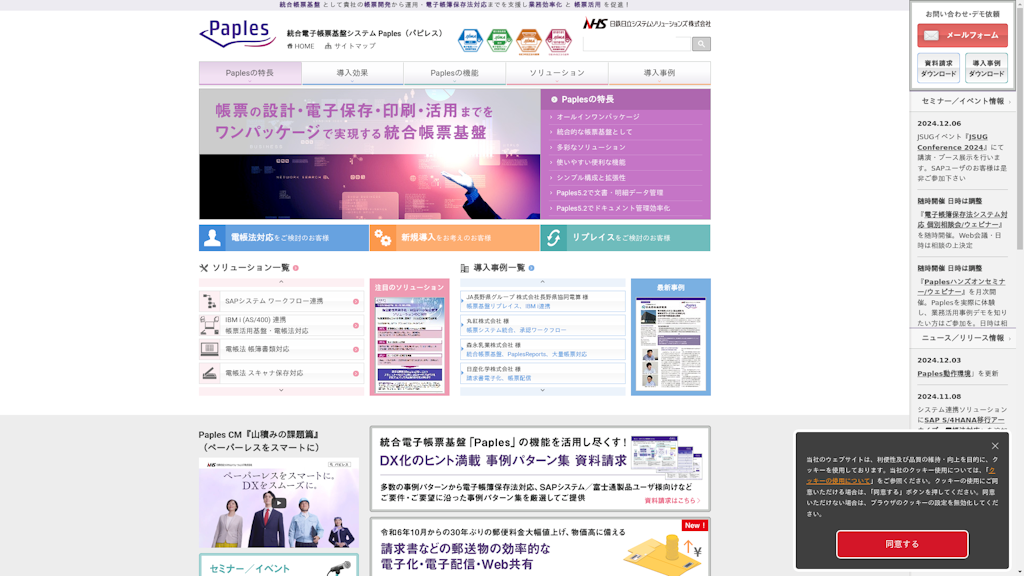Click the green JIIMA certification badge
Viewport: 1024px width, 576px height.
tap(499, 40)
